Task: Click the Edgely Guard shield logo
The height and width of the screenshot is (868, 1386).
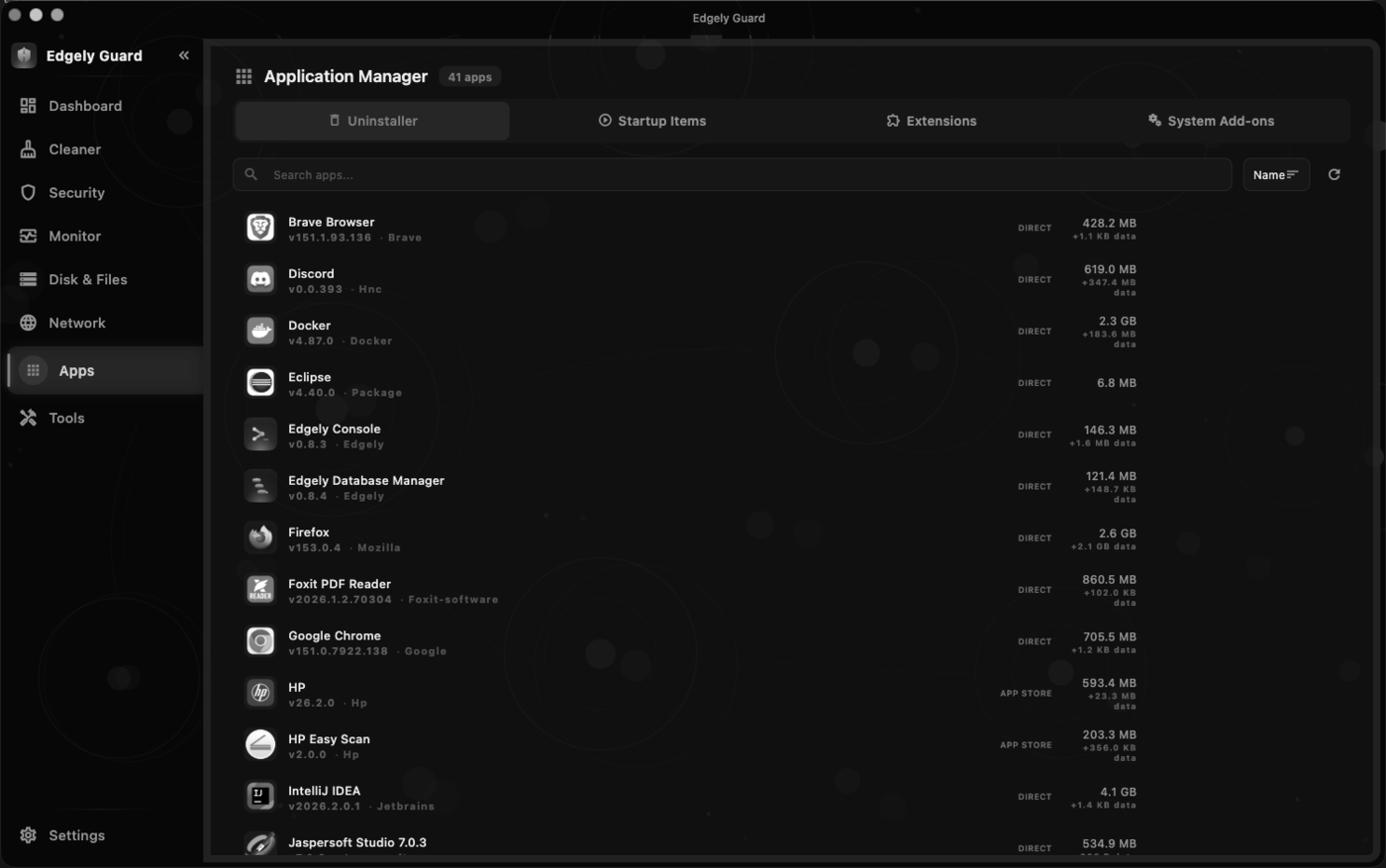Action: click(25, 55)
